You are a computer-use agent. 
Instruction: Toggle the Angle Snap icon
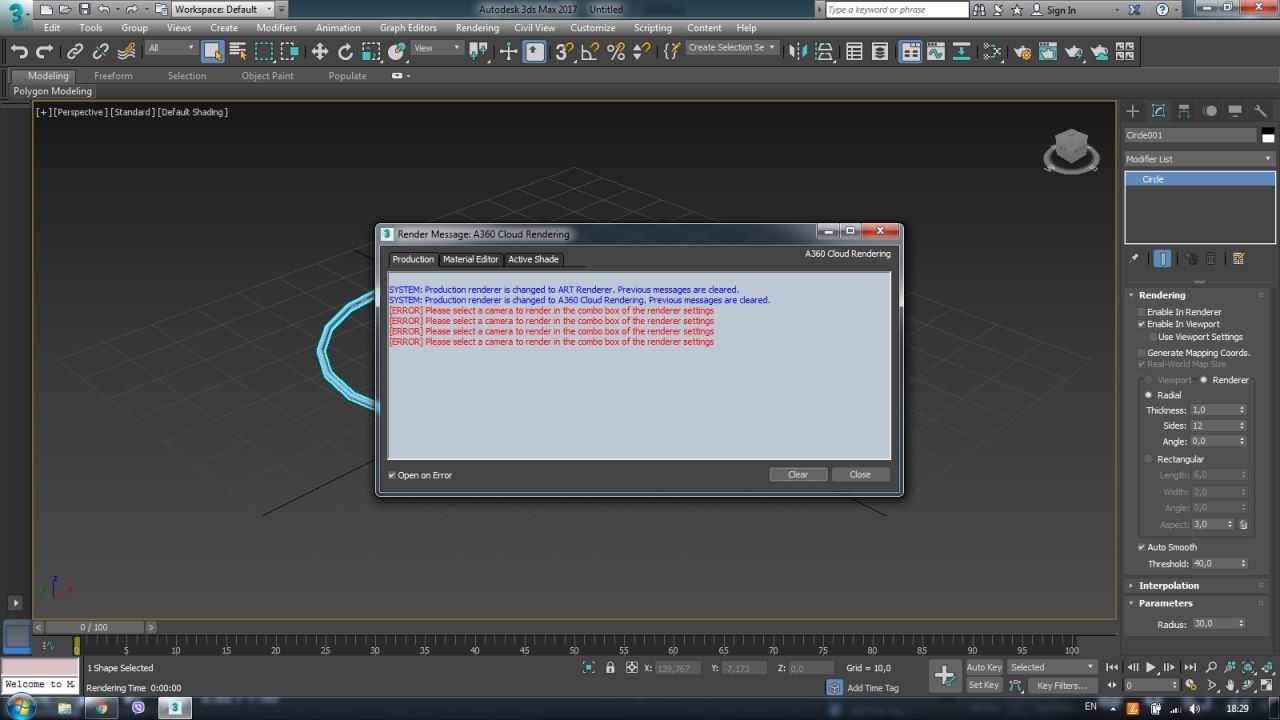[591, 52]
